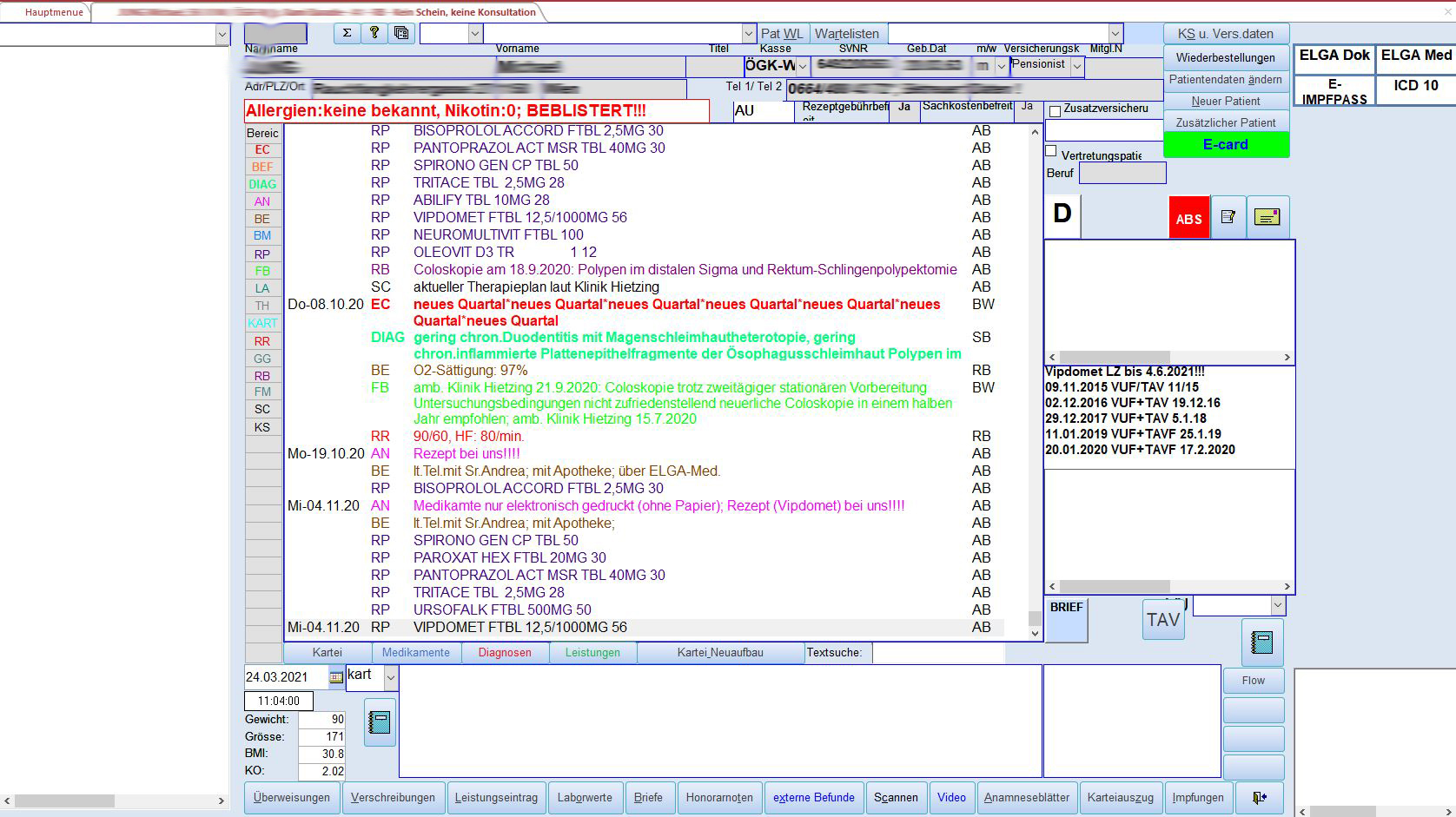
Task: Click the Scannen button
Action: [896, 798]
